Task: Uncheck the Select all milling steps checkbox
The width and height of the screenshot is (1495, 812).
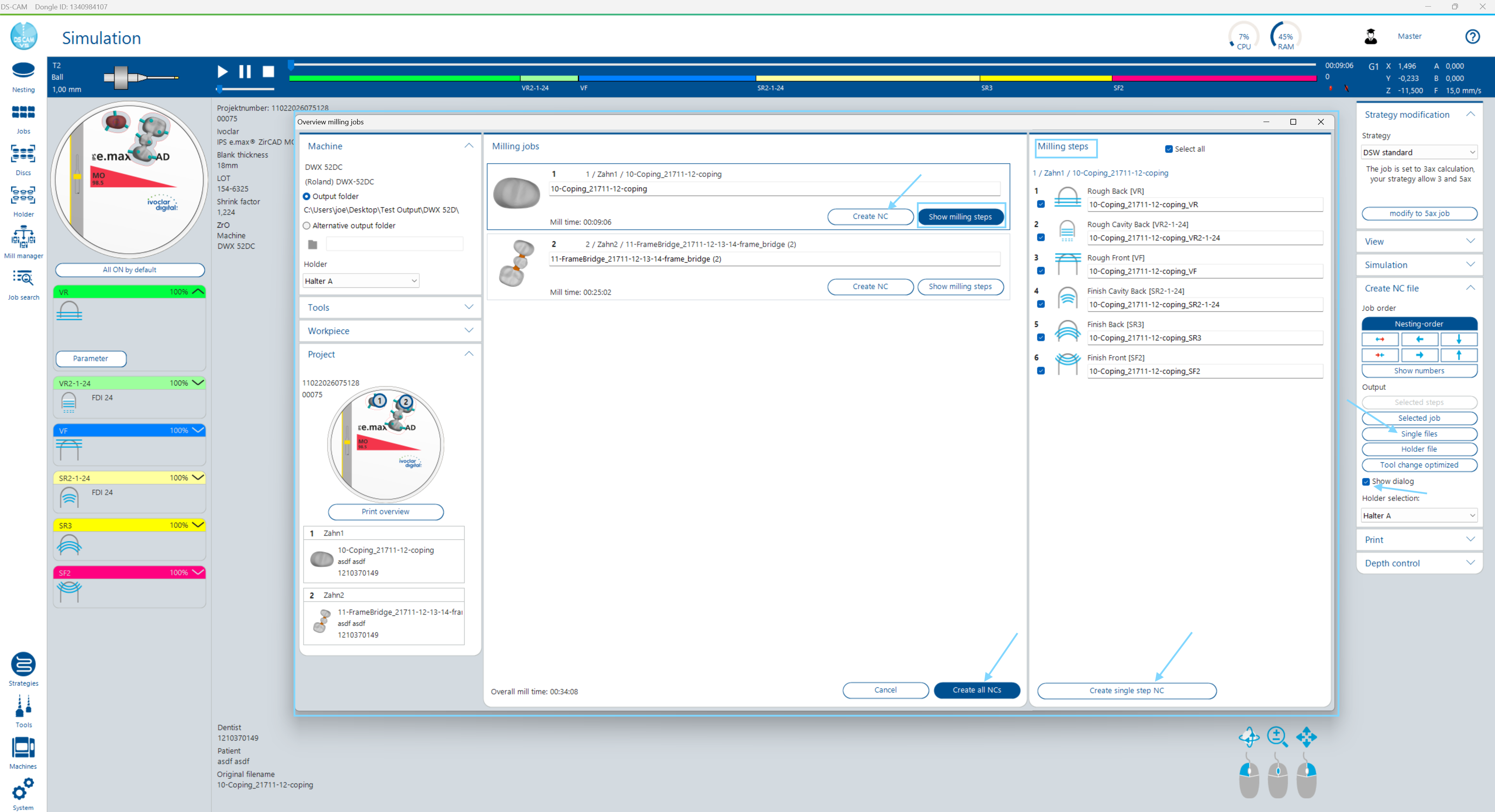Action: [x=1169, y=149]
